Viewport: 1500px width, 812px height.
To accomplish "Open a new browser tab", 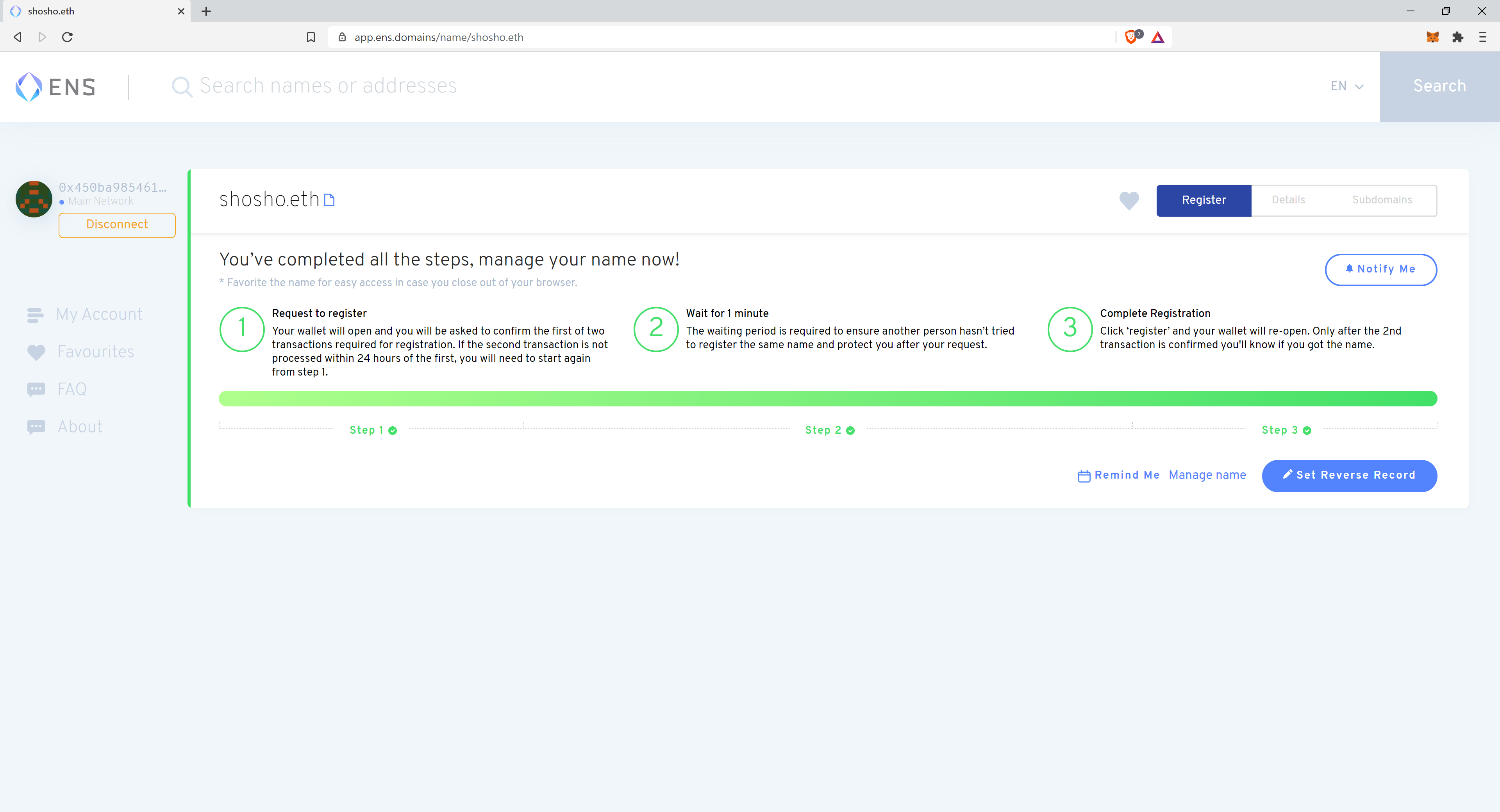I will [x=206, y=11].
